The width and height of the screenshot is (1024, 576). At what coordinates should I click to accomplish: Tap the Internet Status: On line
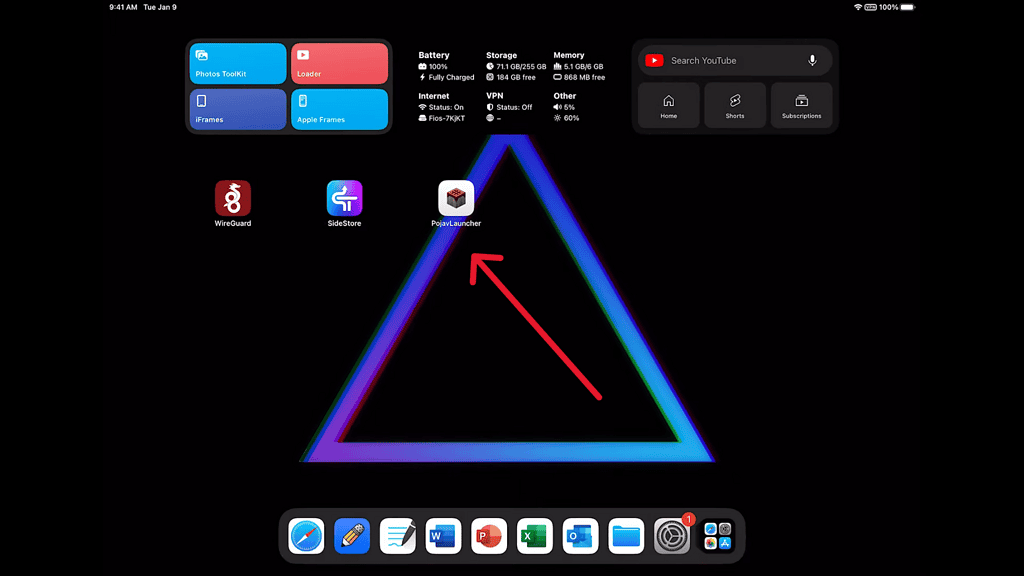pyautogui.click(x=446, y=107)
